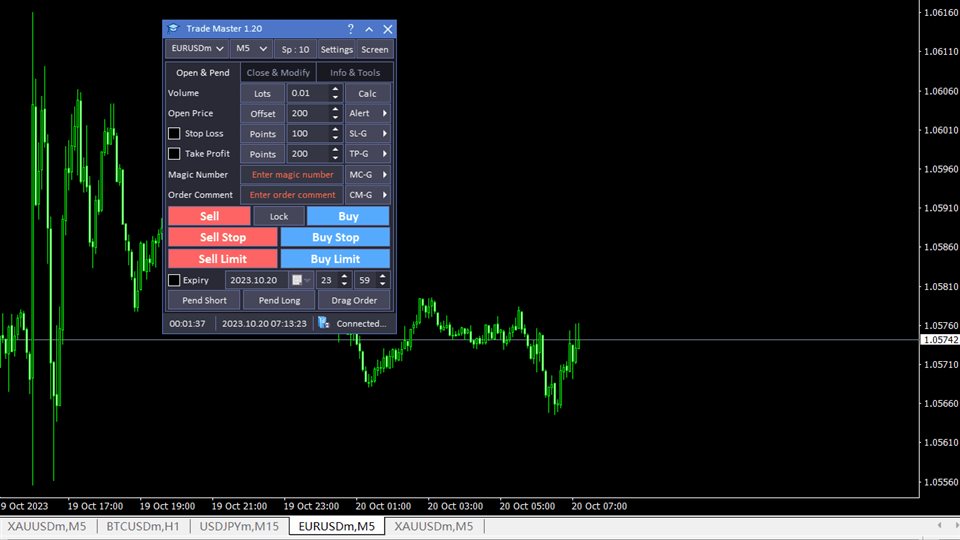Image resolution: width=960 pixels, height=540 pixels.
Task: Enable the Take Profit checkbox
Action: tap(174, 154)
